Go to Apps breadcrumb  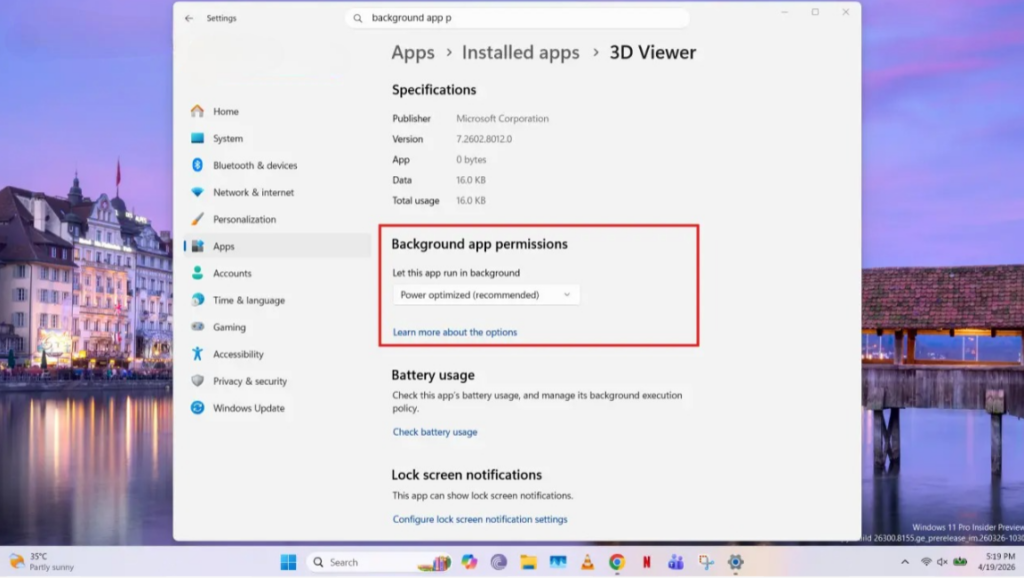pyautogui.click(x=413, y=52)
